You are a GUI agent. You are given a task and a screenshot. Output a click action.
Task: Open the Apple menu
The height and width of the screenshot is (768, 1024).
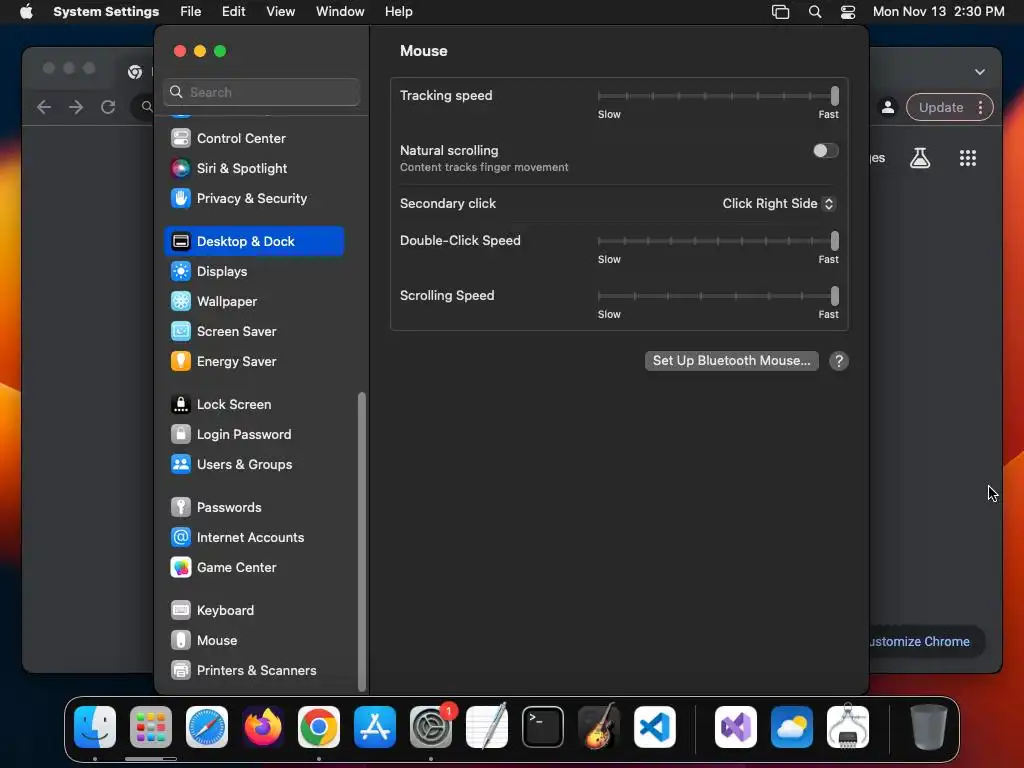26,12
